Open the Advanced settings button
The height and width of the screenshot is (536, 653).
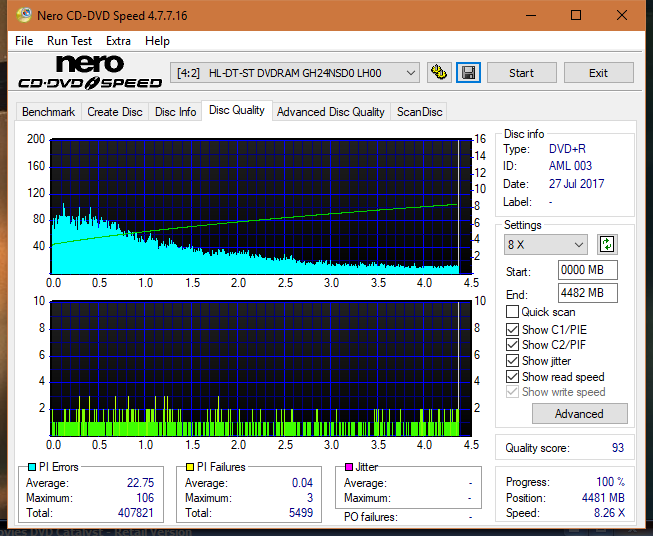click(x=579, y=414)
